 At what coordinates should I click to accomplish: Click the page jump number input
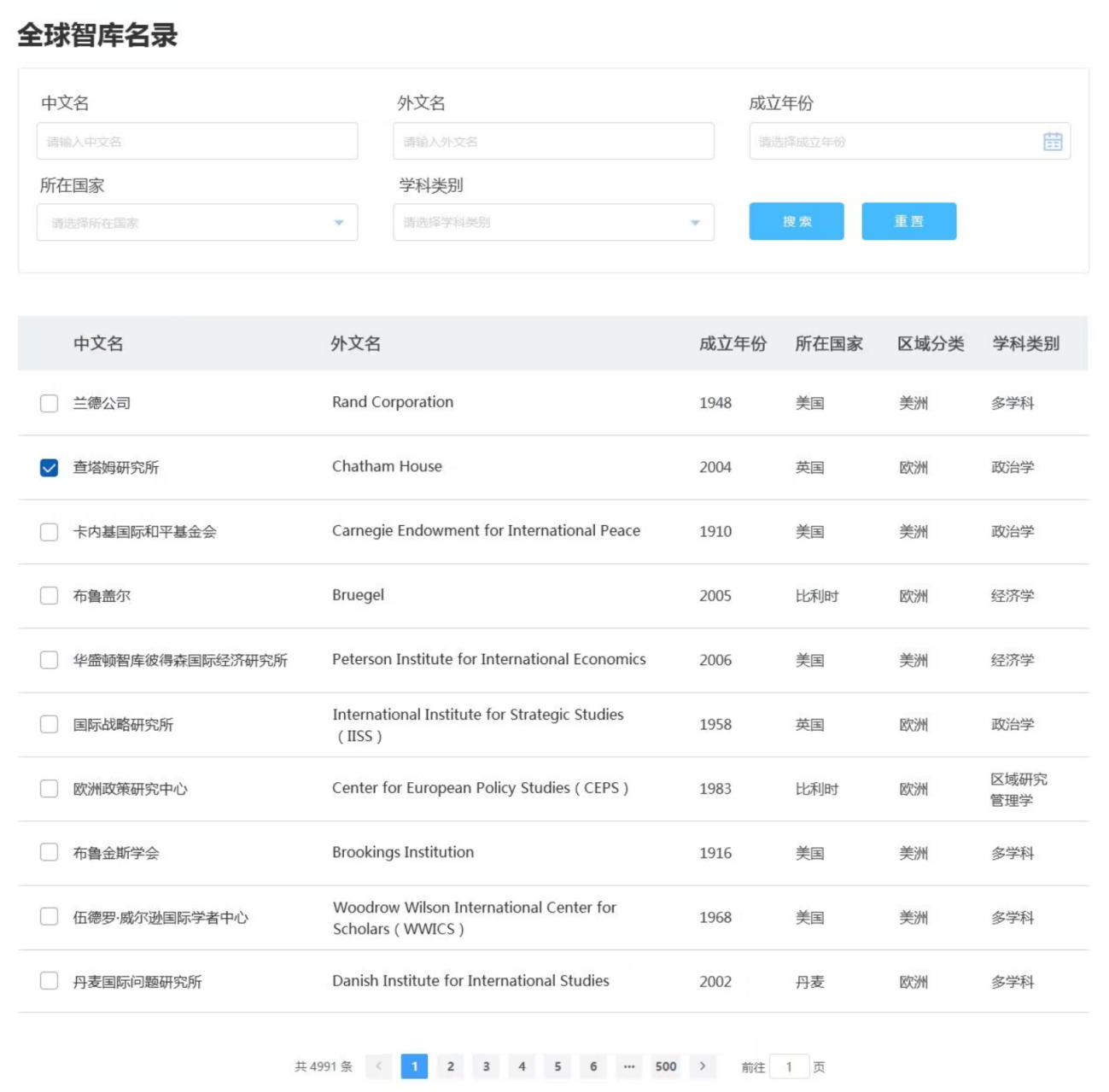point(789,1066)
